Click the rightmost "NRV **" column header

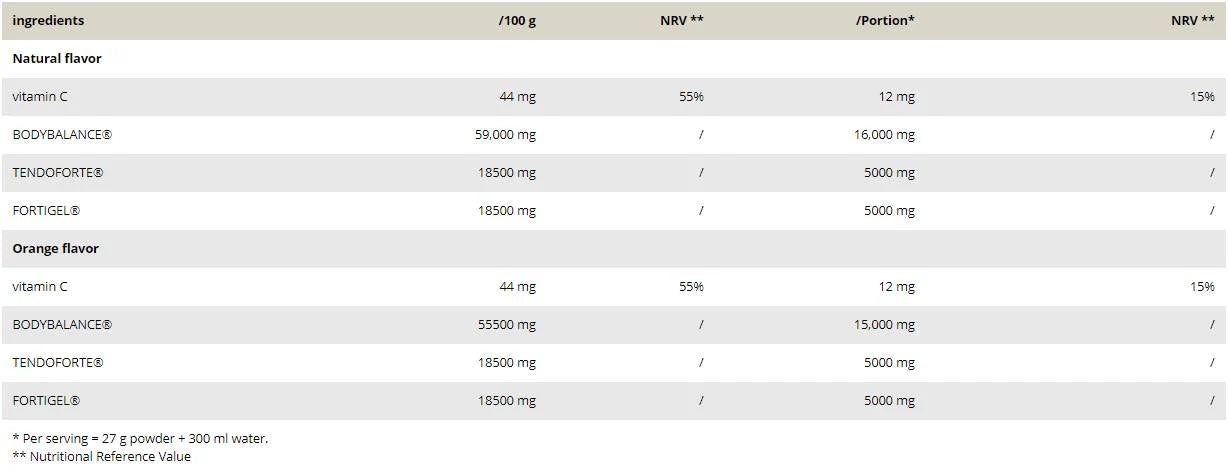click(1192, 20)
